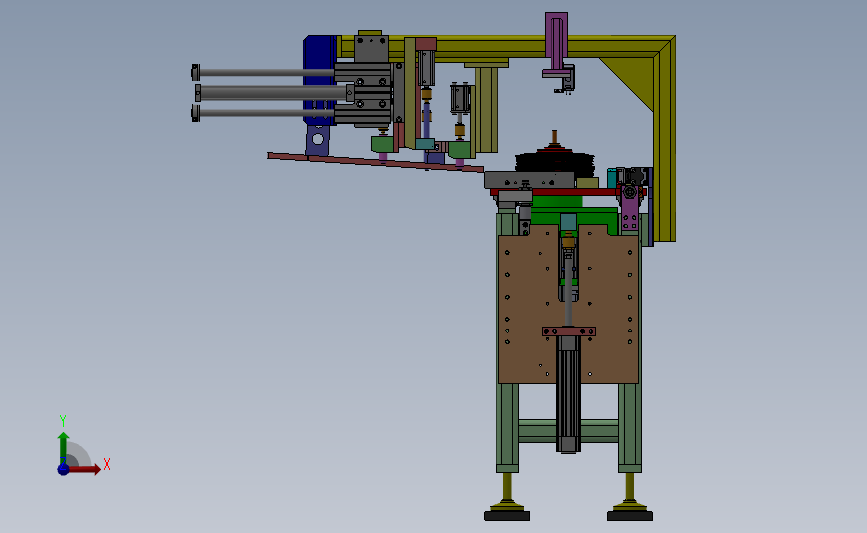Image resolution: width=867 pixels, height=533 pixels.
Task: Select the black cylinder body below the brown plate
Action: point(568,393)
